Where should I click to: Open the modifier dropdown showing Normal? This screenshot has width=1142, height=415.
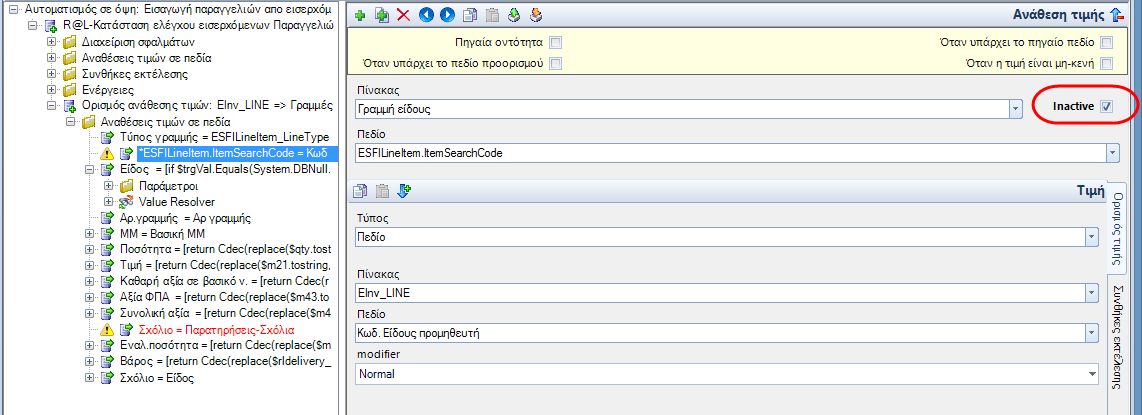[727, 374]
